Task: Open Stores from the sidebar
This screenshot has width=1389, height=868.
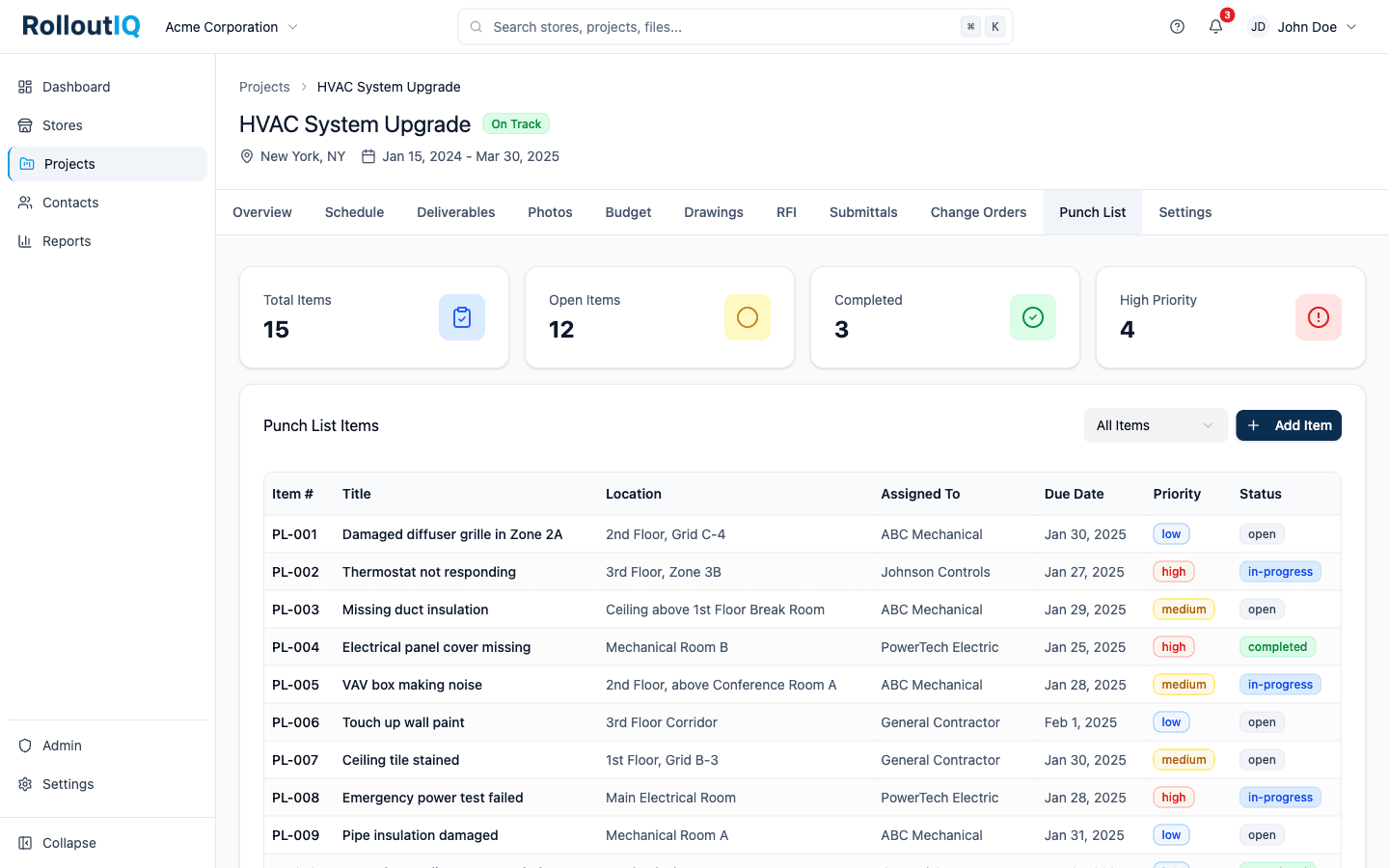Action: pyautogui.click(x=107, y=125)
